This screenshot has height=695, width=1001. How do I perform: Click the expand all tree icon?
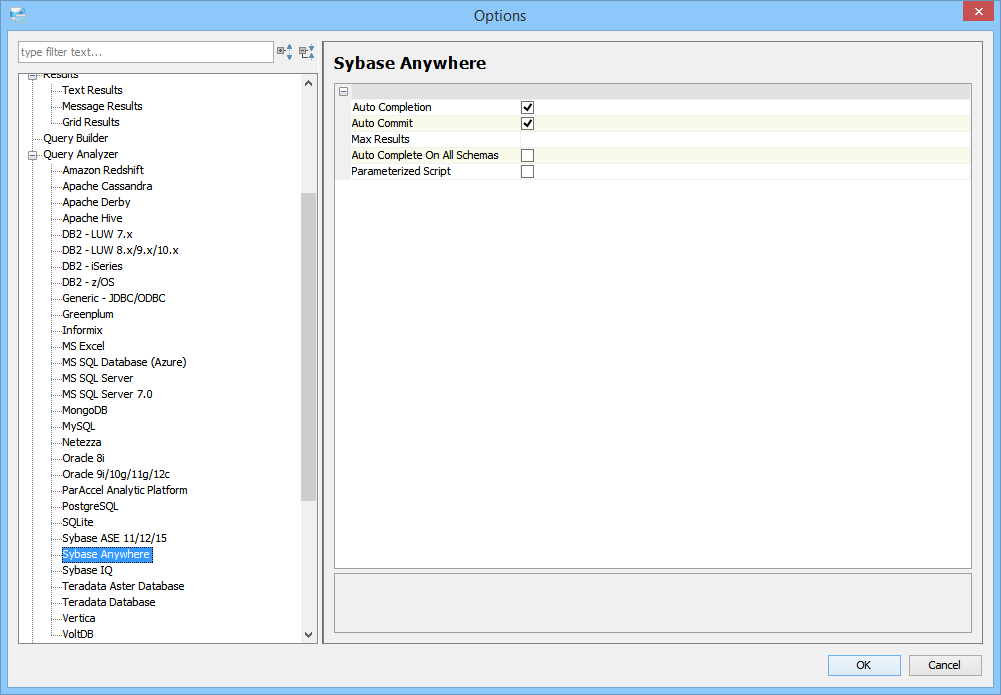click(x=285, y=52)
